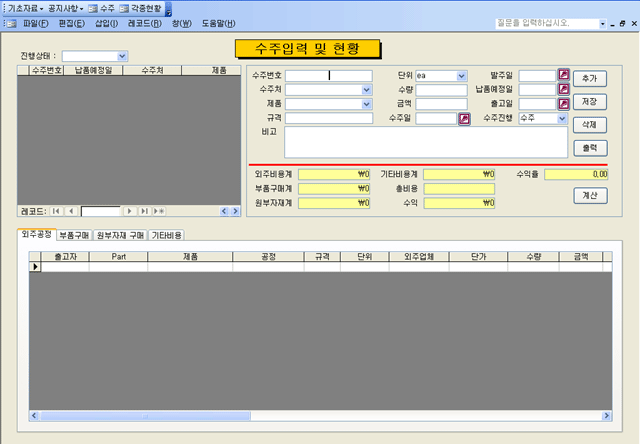Switch to the 외주공정 tab

coord(36,234)
